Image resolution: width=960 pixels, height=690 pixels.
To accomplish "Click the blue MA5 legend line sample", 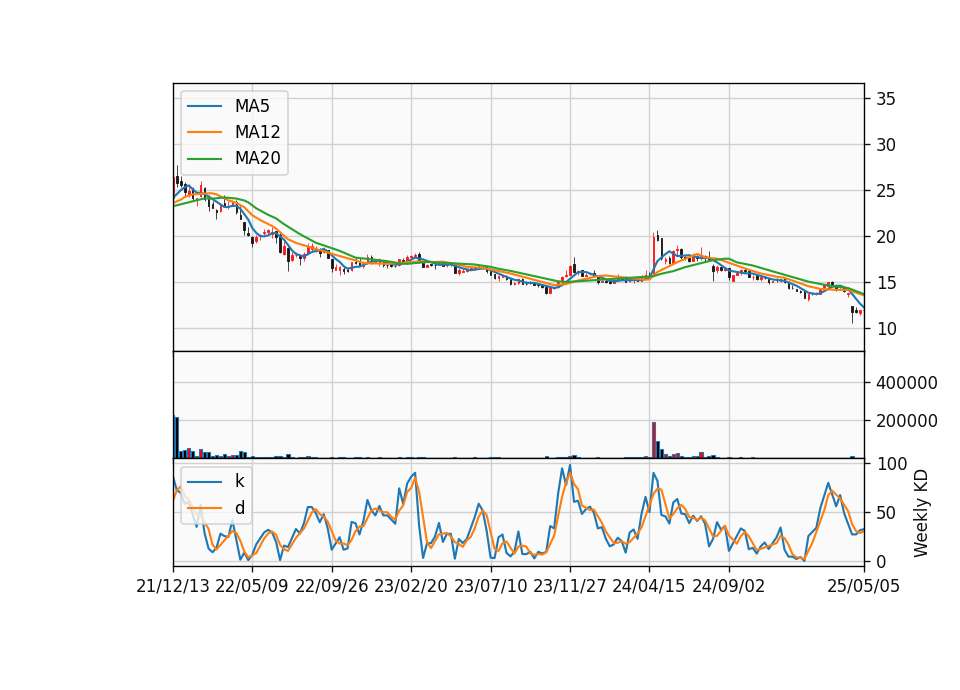I will pos(204,106).
